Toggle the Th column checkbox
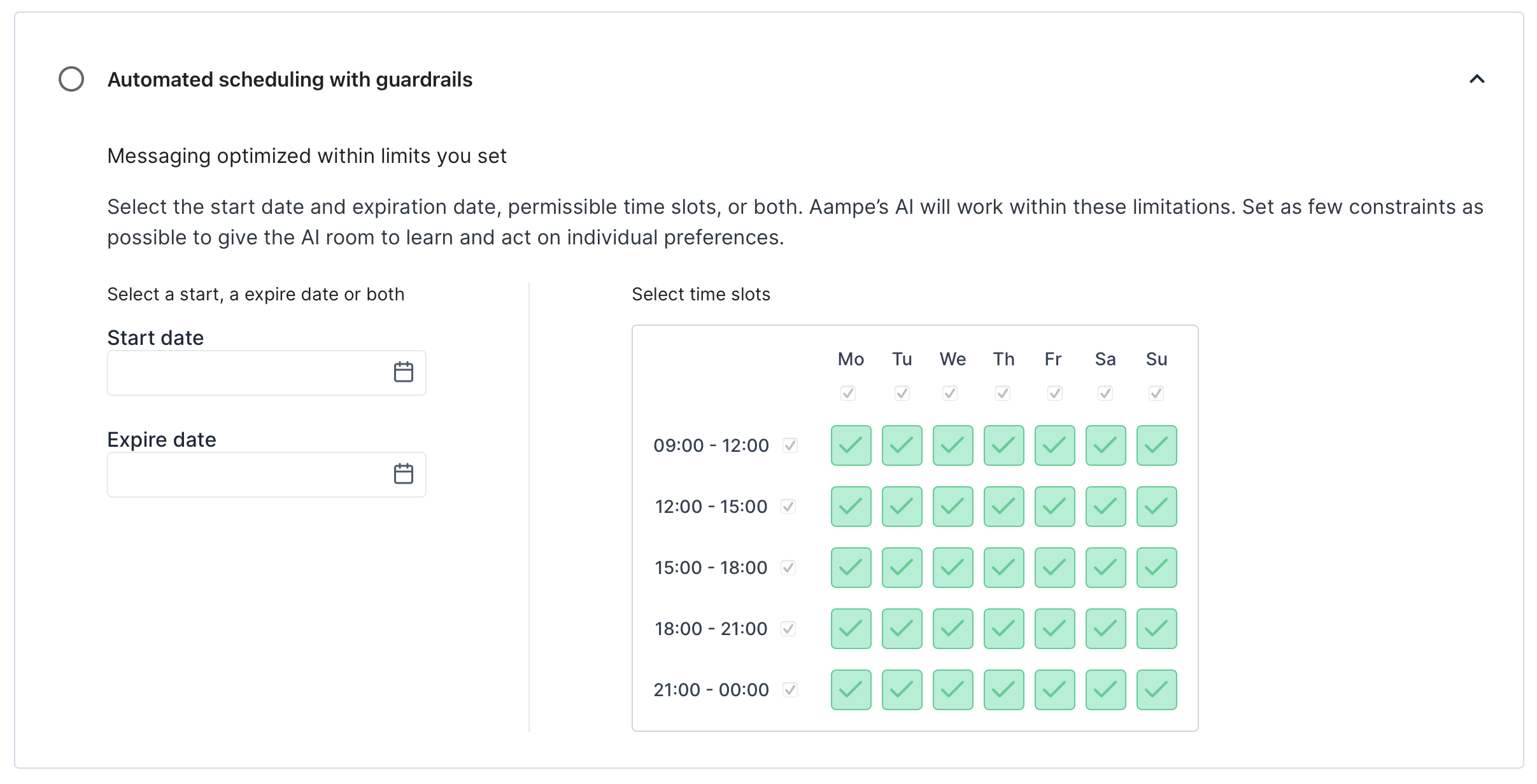Image resolution: width=1537 pixels, height=784 pixels. click(x=1003, y=393)
